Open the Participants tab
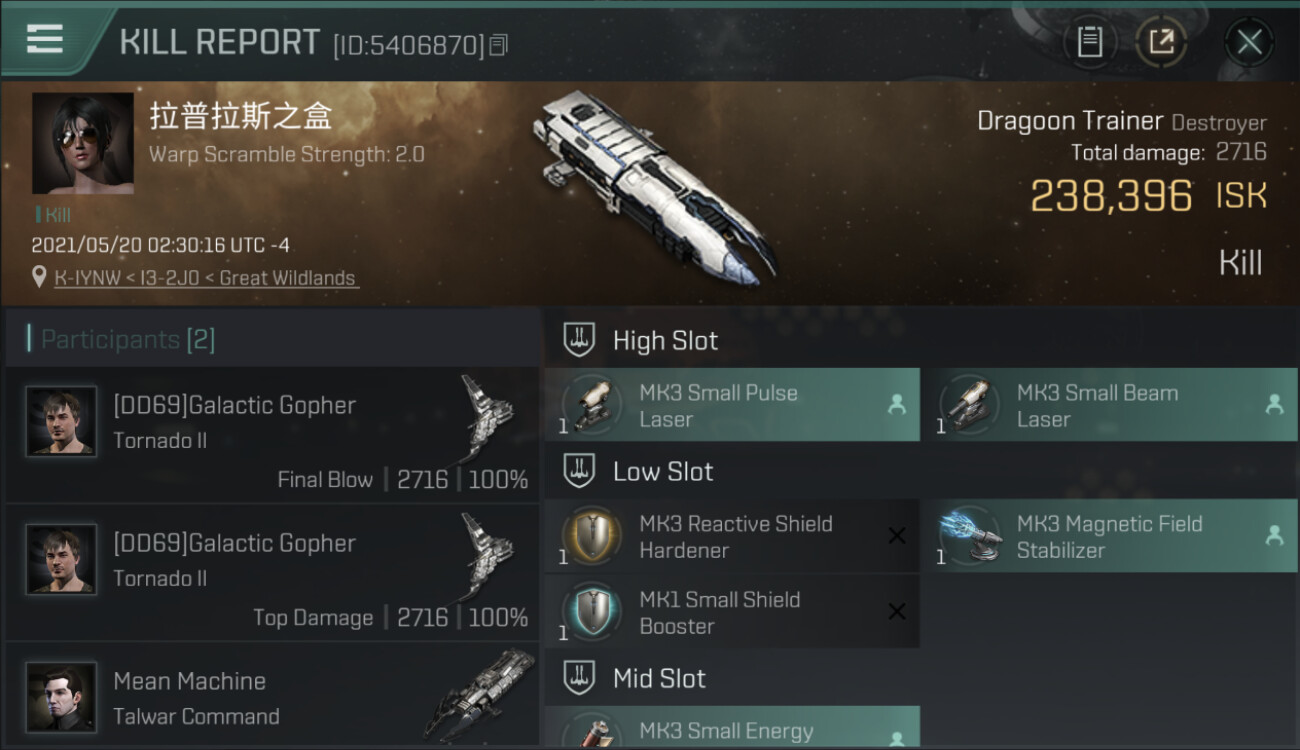The width and height of the screenshot is (1300, 750). [x=122, y=339]
